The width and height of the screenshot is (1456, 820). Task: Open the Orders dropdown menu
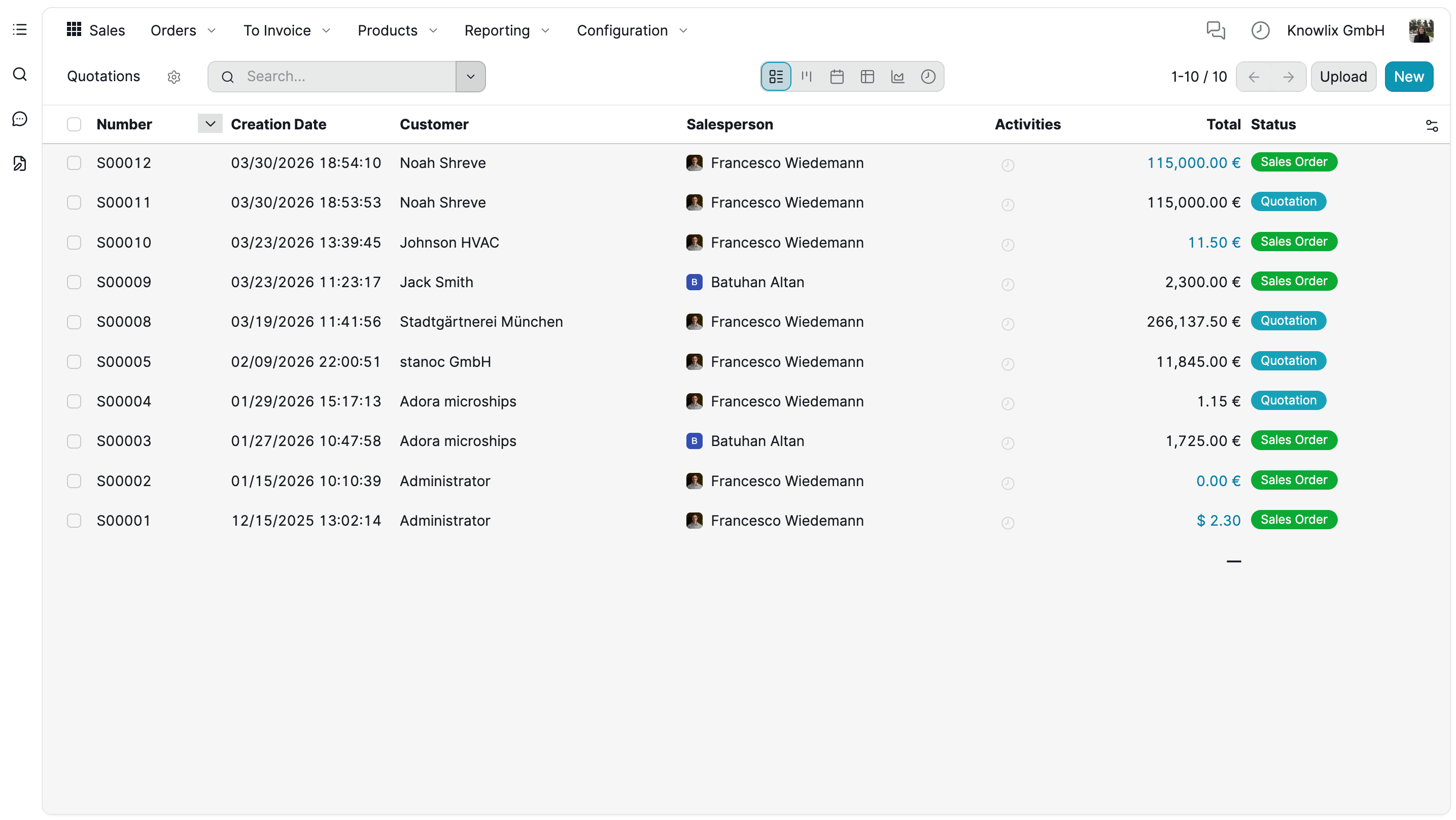(x=183, y=30)
